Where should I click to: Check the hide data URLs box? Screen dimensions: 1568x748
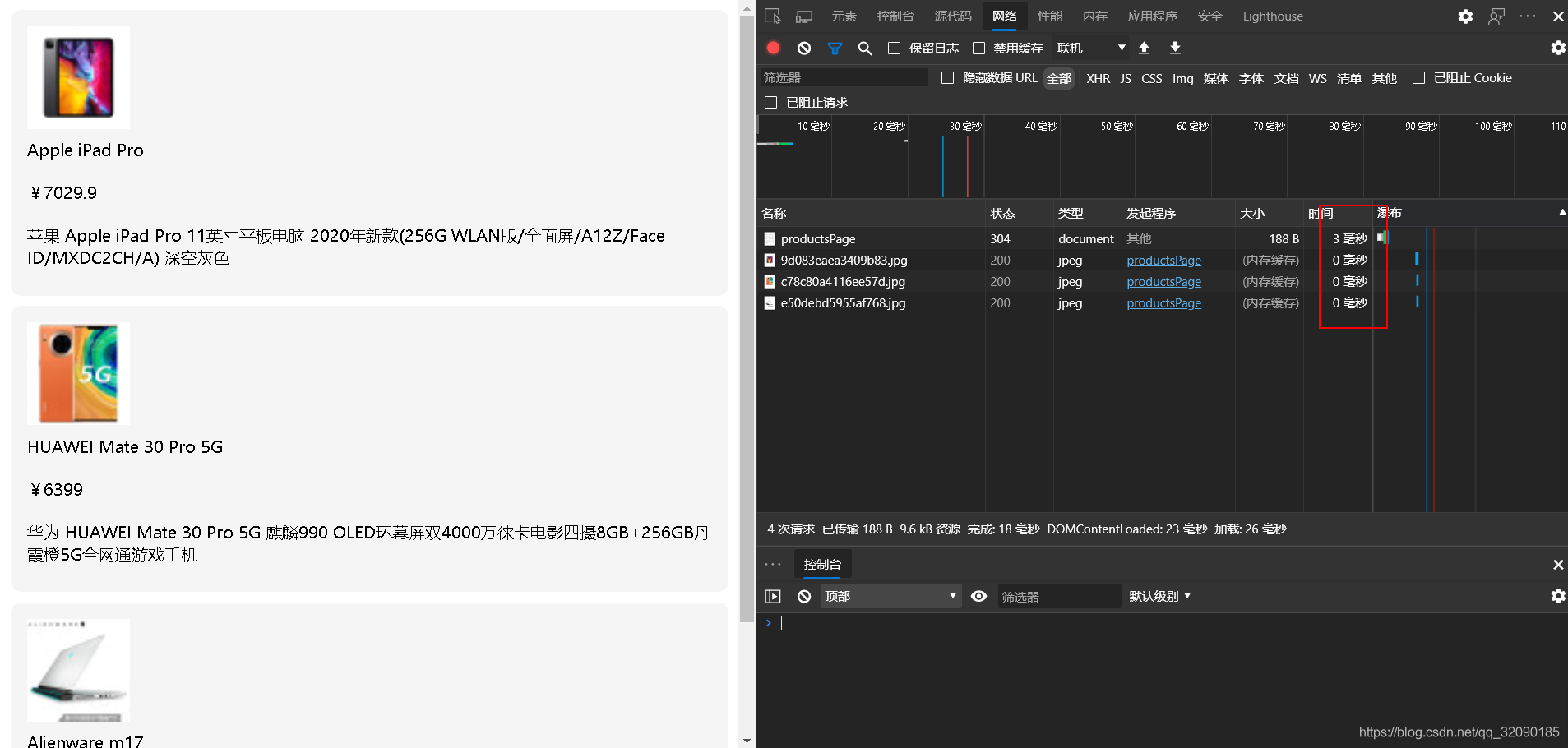947,78
